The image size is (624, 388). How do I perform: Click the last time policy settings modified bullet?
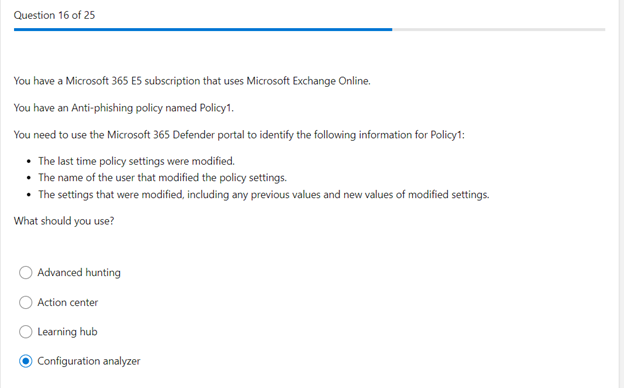click(136, 161)
